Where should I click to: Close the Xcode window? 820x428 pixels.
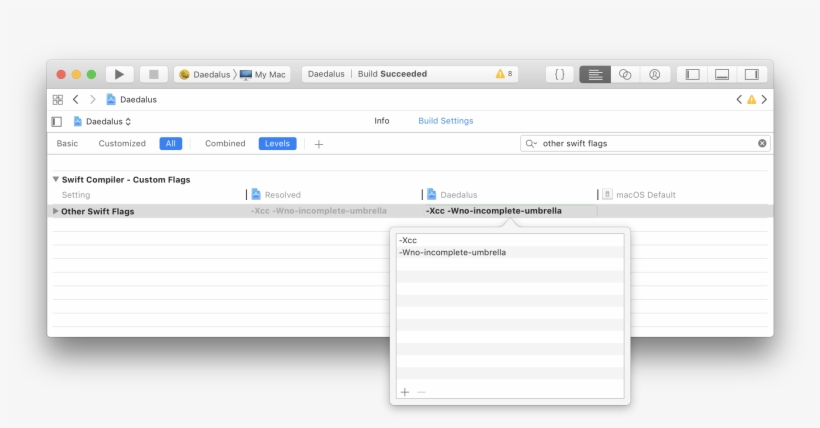pos(61,74)
